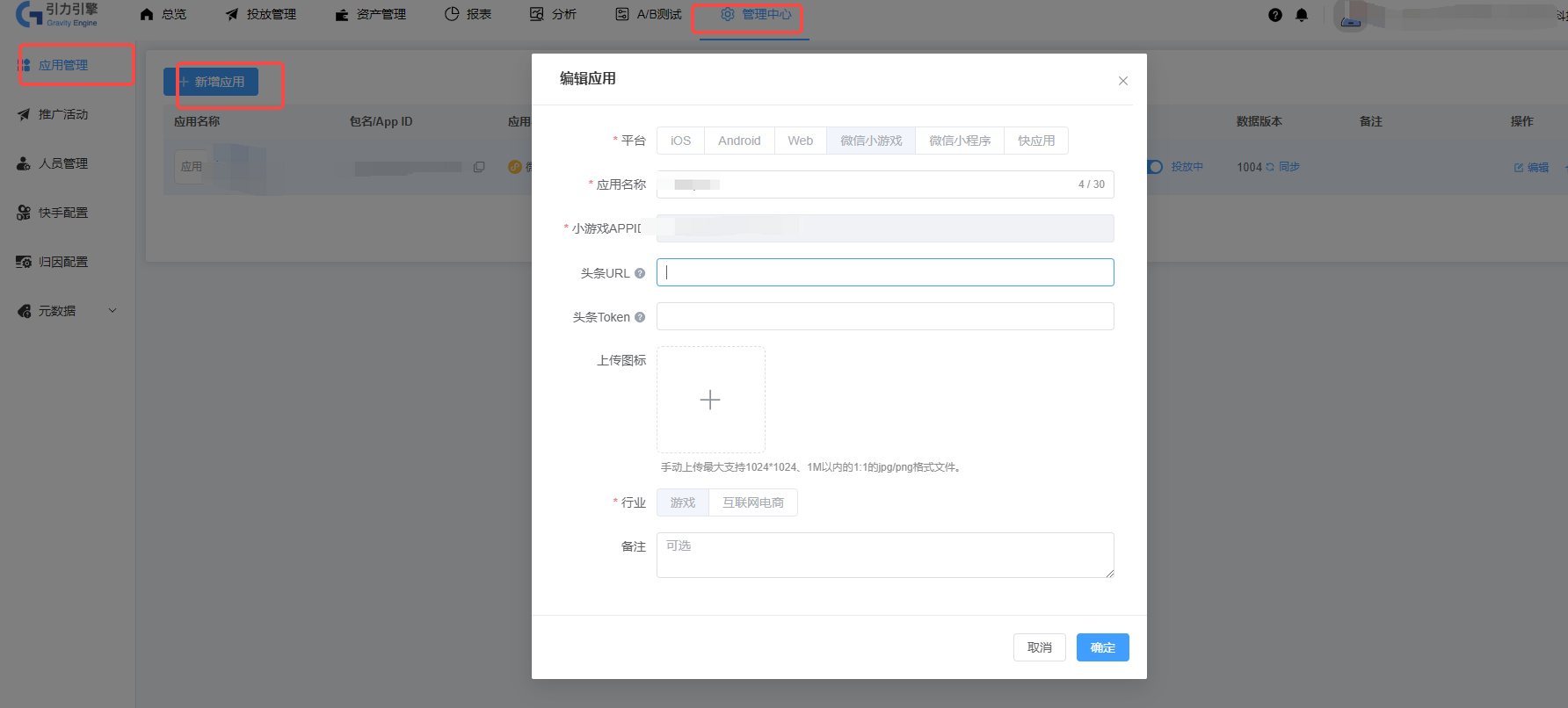Select 互联网电商 as the industry
The height and width of the screenshot is (708, 1568).
[x=752, y=502]
